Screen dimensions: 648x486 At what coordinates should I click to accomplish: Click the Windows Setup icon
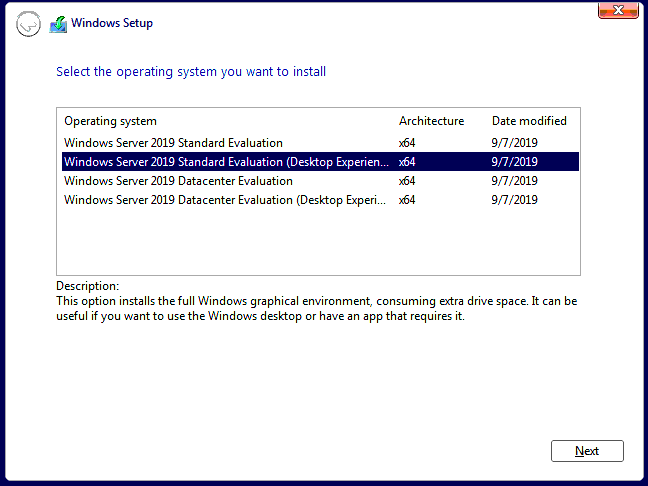coord(58,24)
